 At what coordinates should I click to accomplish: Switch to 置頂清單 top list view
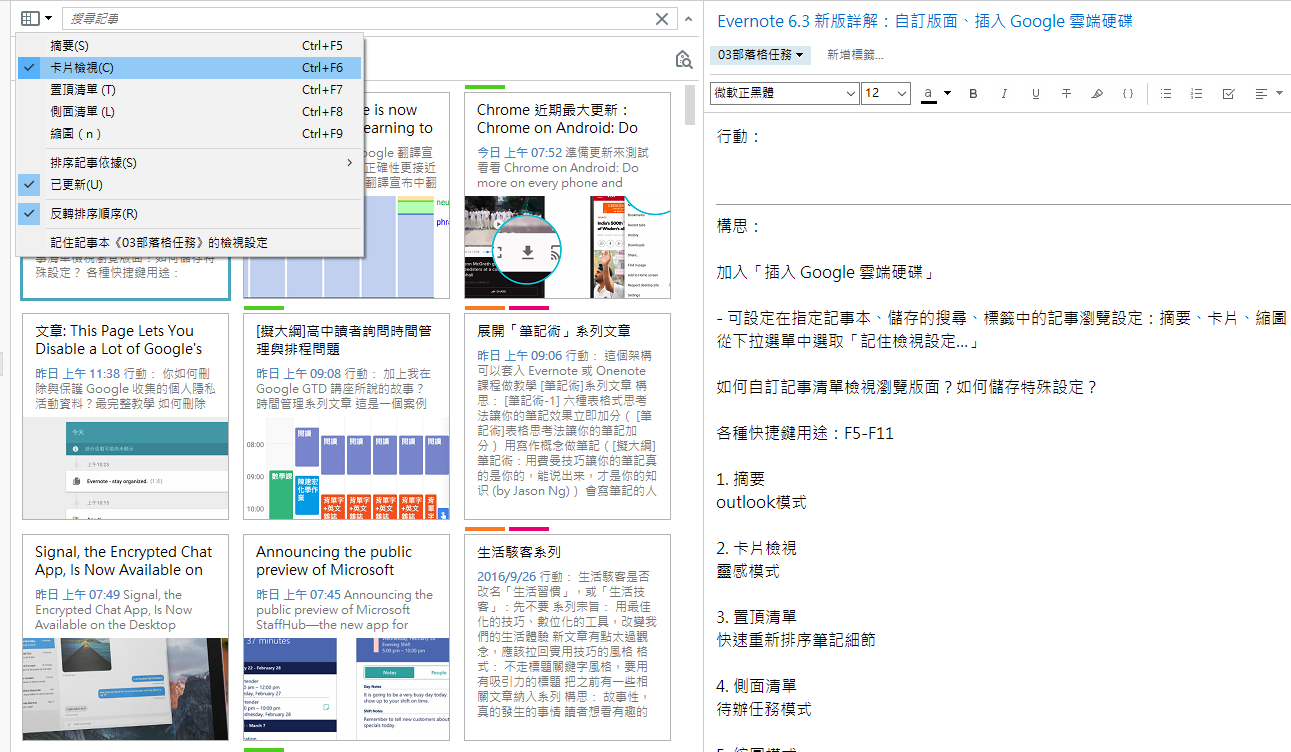tap(190, 90)
